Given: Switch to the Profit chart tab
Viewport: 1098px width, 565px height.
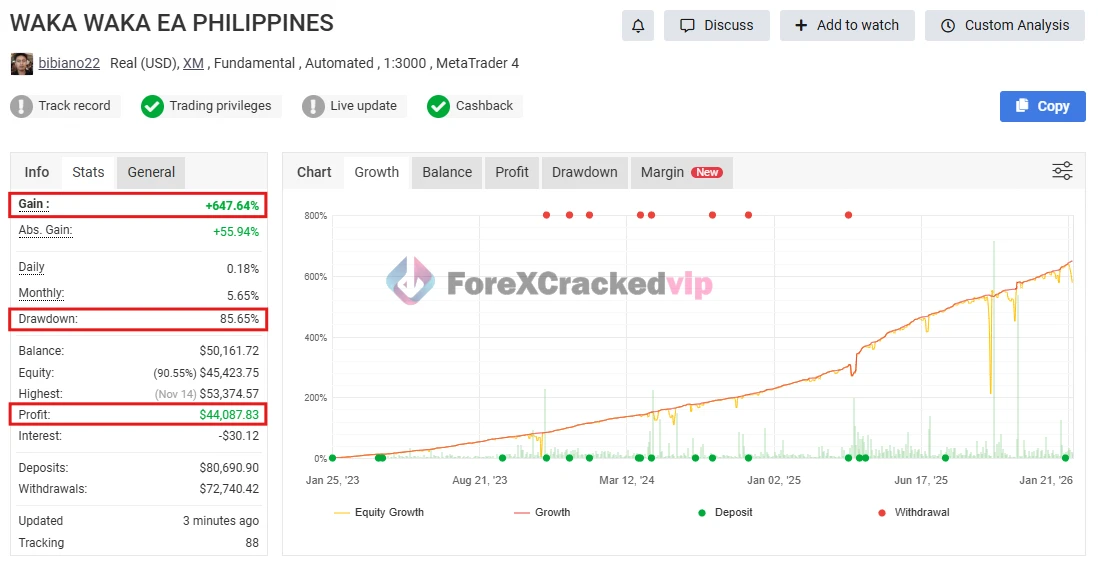Looking at the screenshot, I should pos(512,172).
